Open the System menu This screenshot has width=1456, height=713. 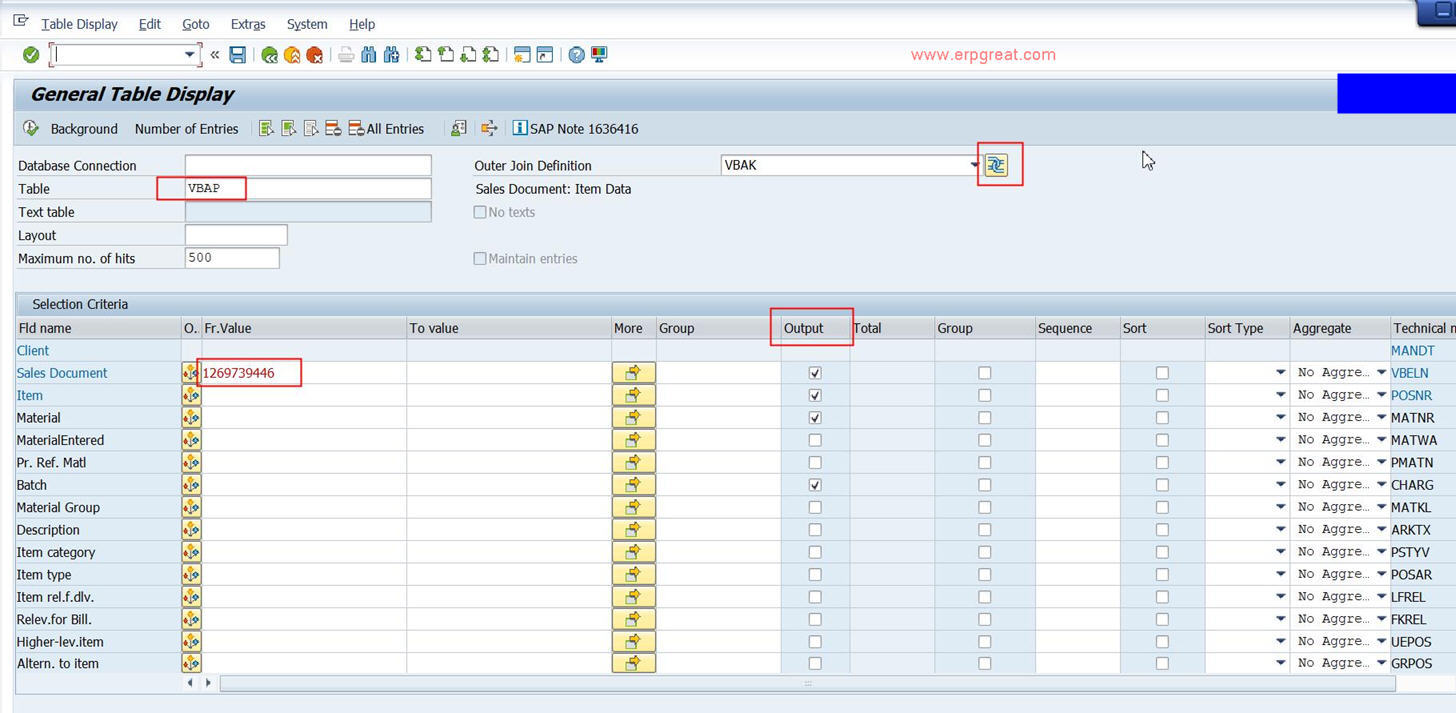tap(307, 24)
